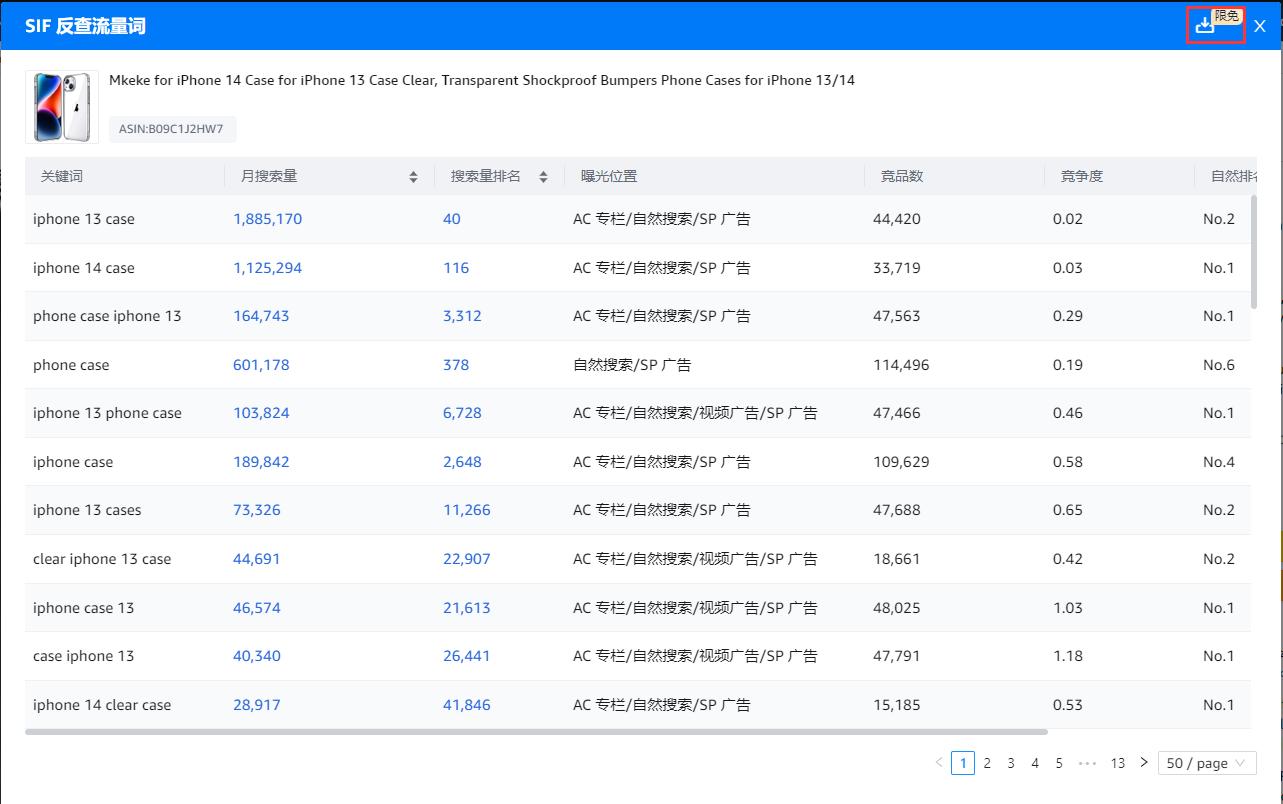The image size is (1283, 804).
Task: Select page 5 in pagination
Action: pos(1059,763)
